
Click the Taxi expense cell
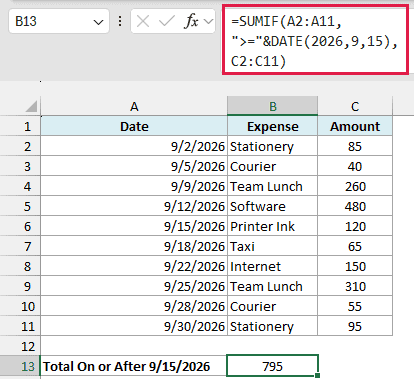point(273,246)
